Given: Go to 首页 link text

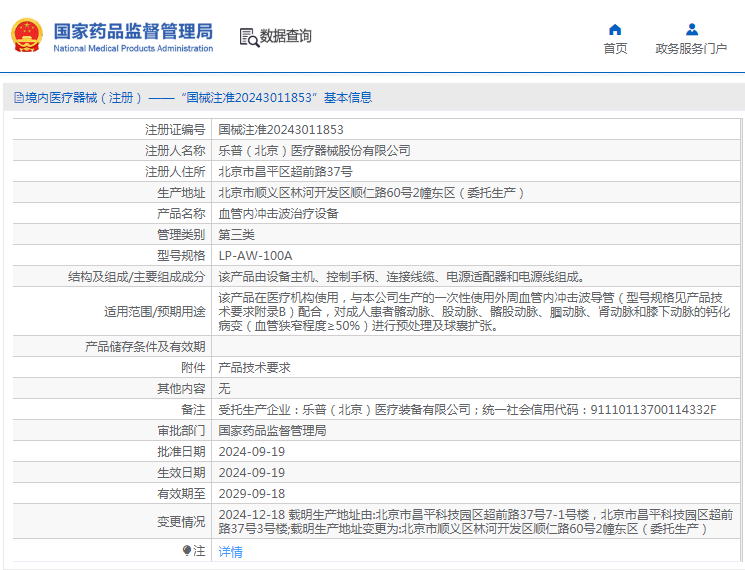Looking at the screenshot, I should (615, 48).
